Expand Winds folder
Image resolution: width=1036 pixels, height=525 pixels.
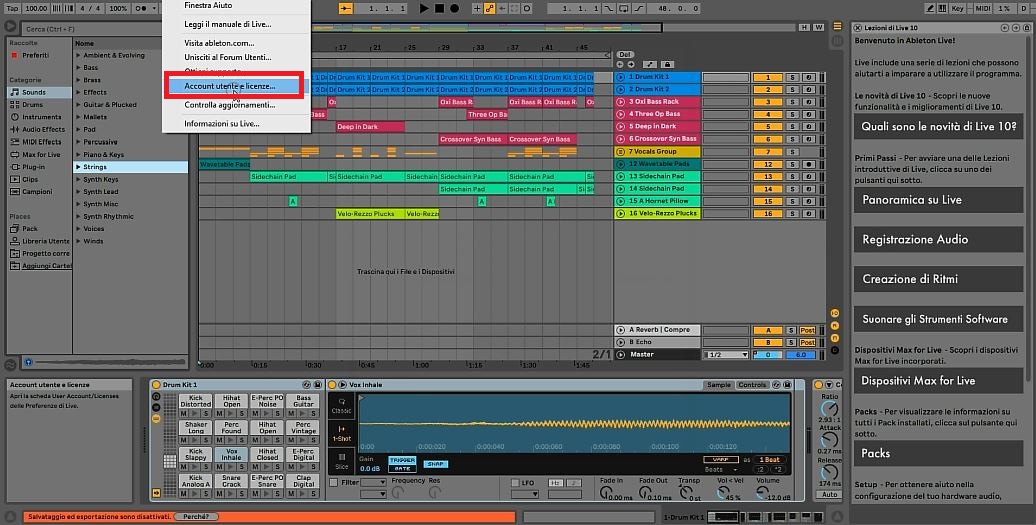click(x=78, y=241)
